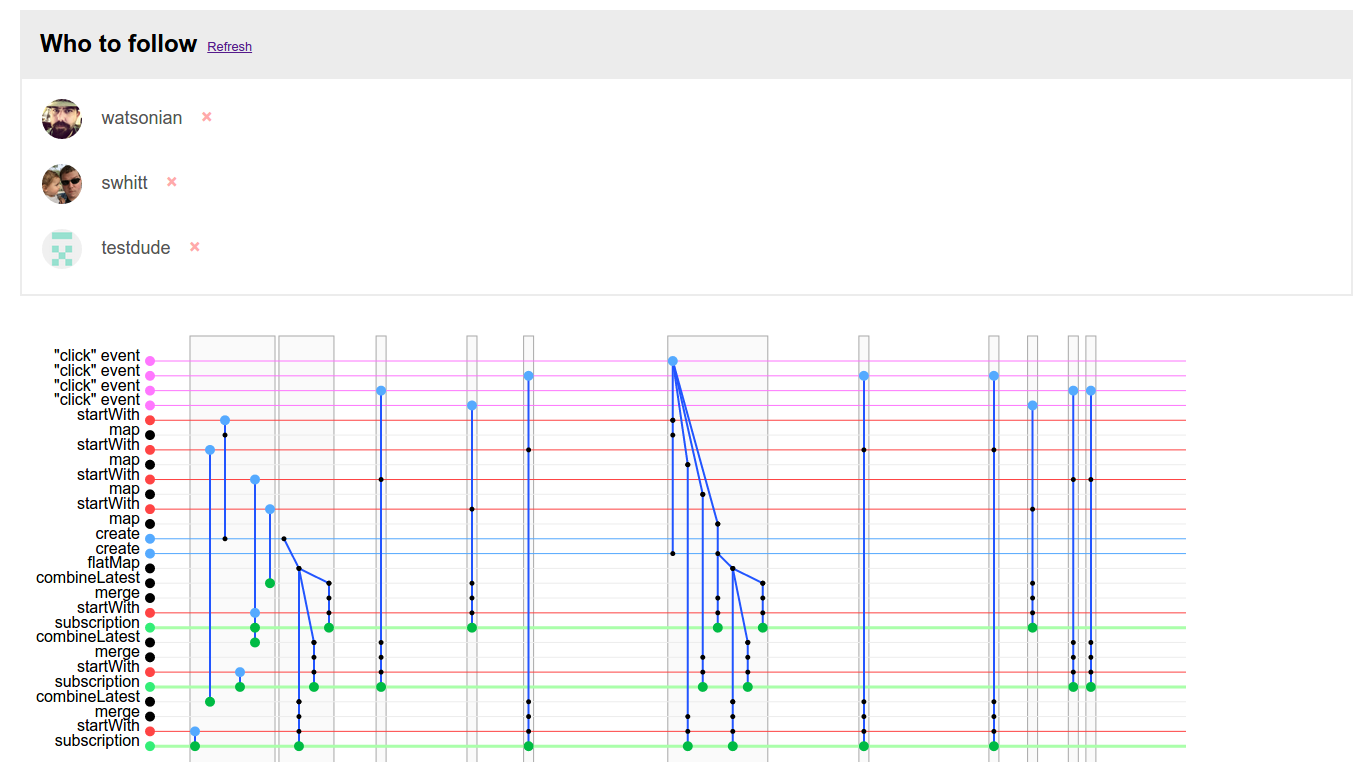
Task: Remove swhitt from the suggestions list
Action: coord(172,182)
